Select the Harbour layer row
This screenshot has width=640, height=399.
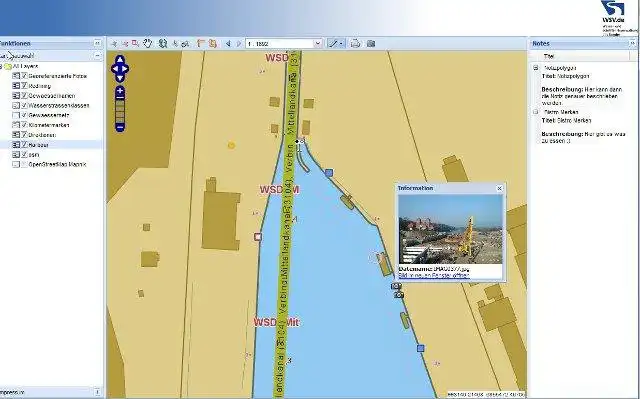tap(51, 145)
